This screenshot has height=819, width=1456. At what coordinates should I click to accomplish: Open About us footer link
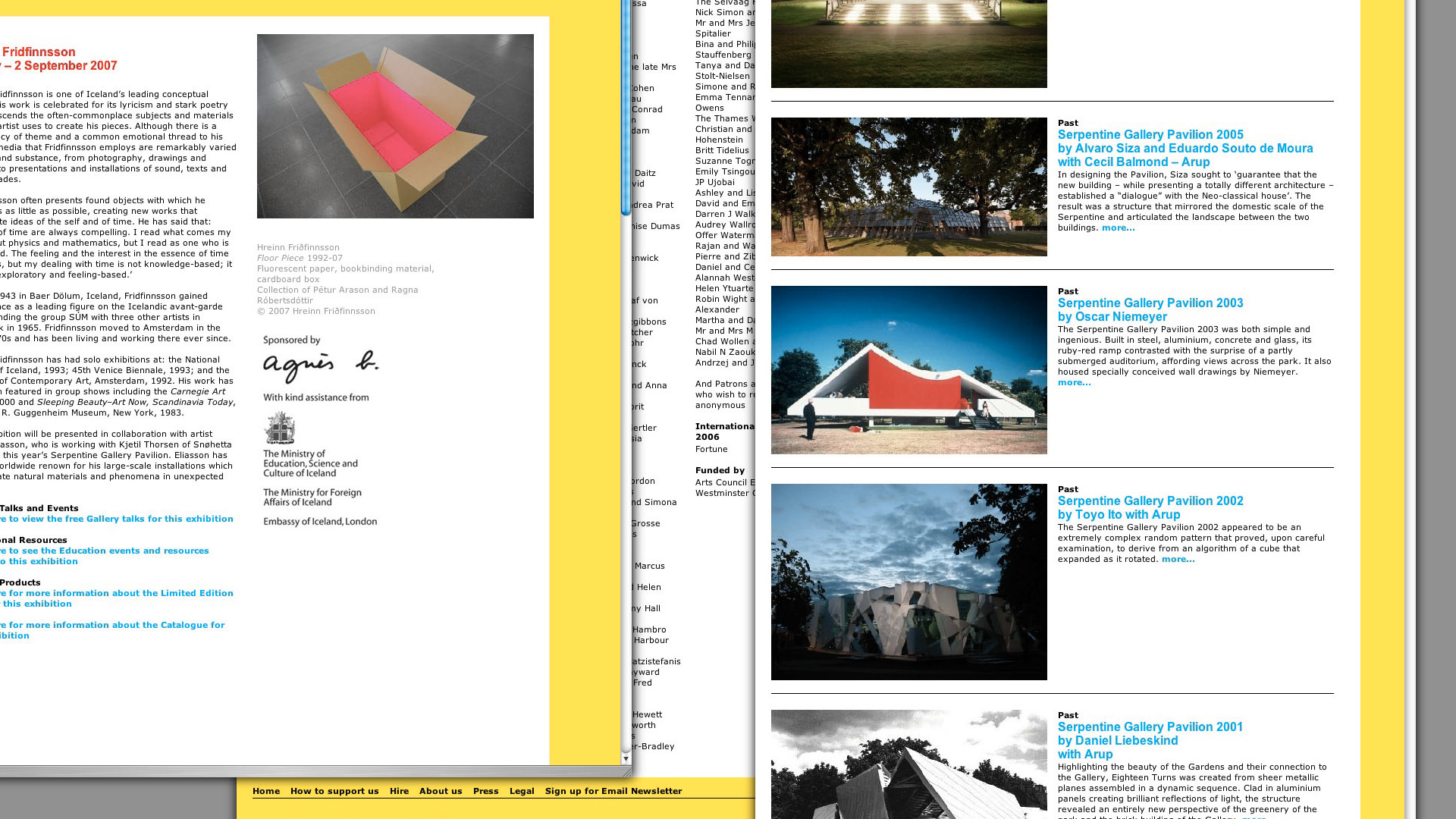(x=441, y=791)
